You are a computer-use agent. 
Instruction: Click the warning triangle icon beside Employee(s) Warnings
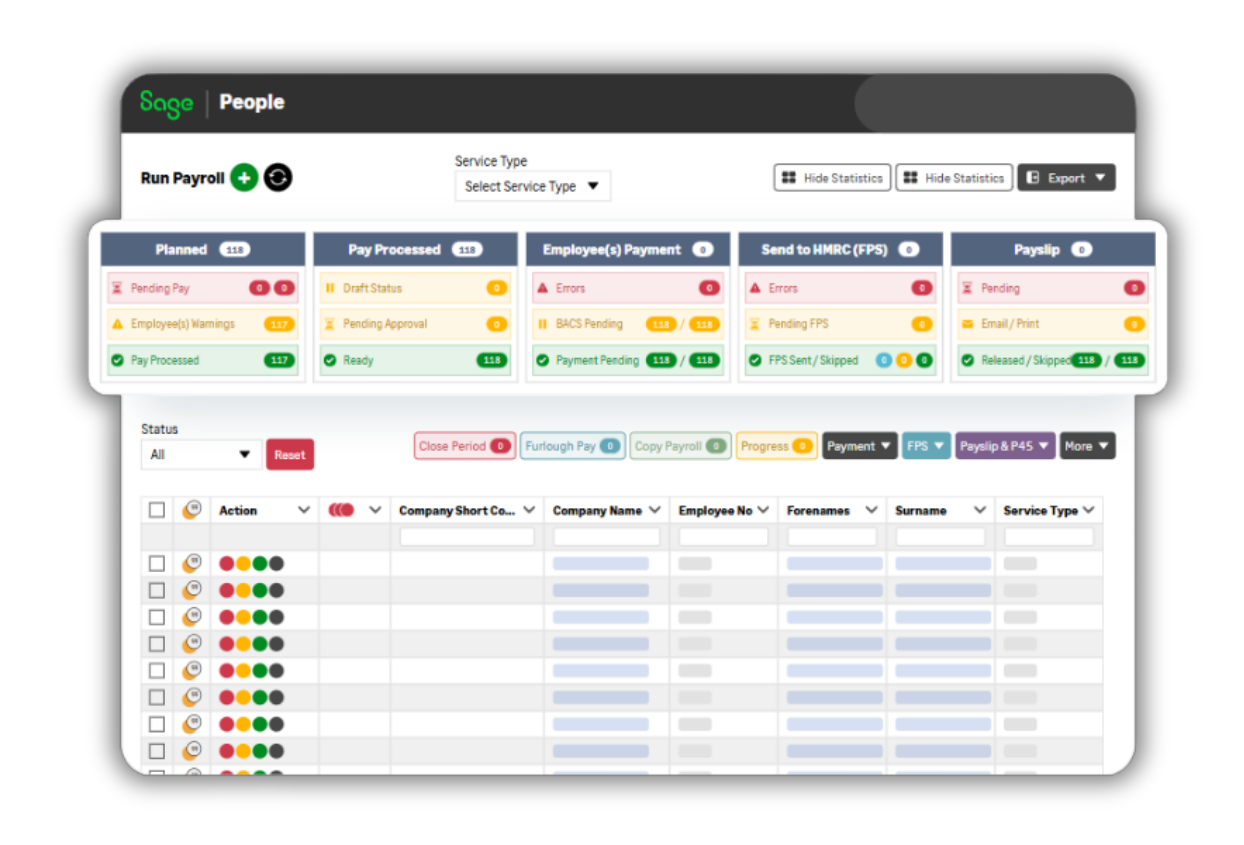pyautogui.click(x=117, y=324)
